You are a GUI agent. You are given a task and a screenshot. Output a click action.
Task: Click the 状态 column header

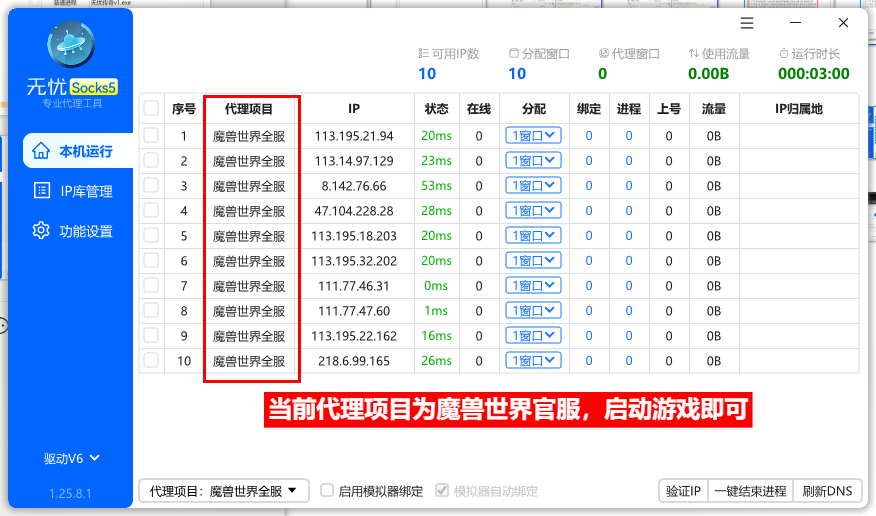coord(436,109)
